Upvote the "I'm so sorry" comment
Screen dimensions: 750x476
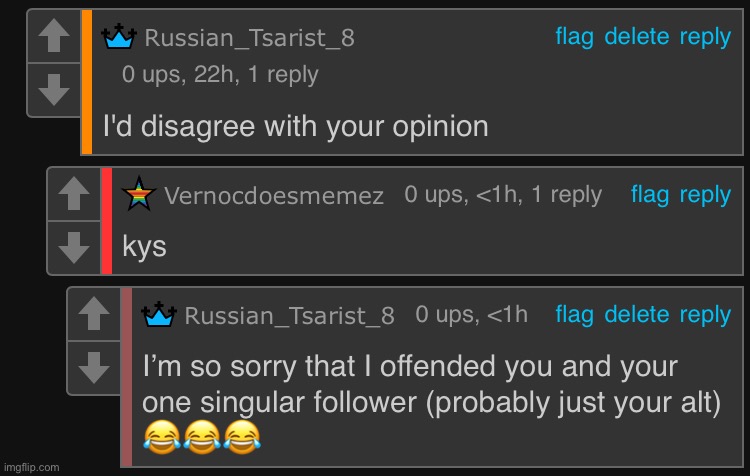pyautogui.click(x=94, y=314)
